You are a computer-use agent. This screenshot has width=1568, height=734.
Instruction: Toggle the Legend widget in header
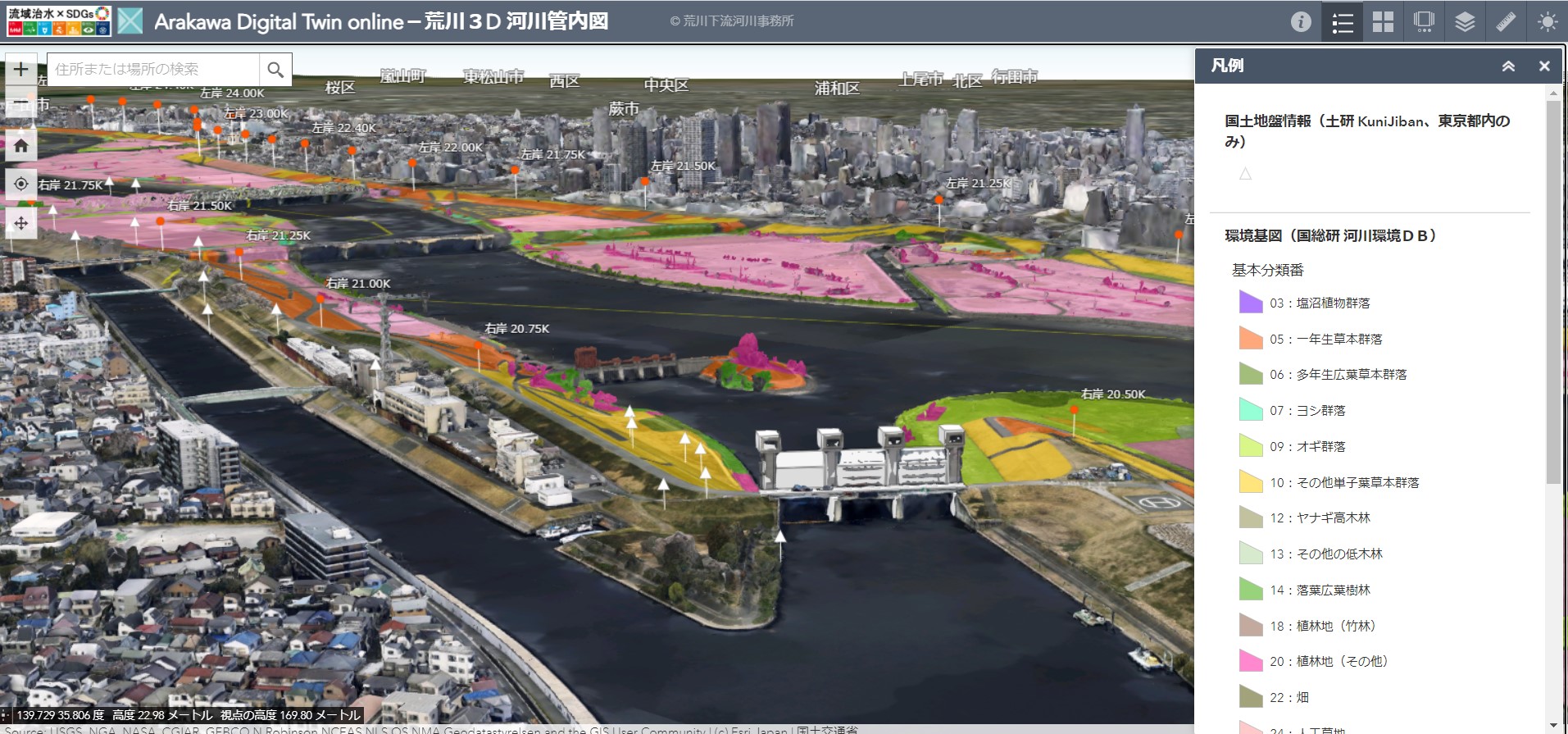[1342, 22]
